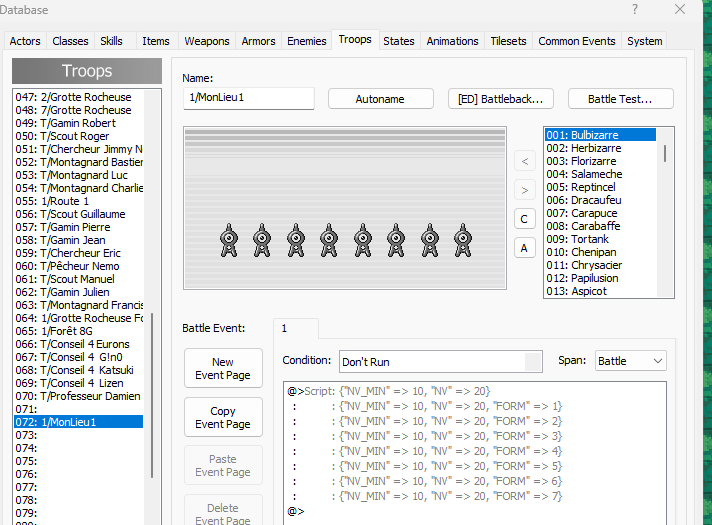The image size is (712, 525).
Task: Click the script line ending FORM => 4
Action: pos(475,451)
